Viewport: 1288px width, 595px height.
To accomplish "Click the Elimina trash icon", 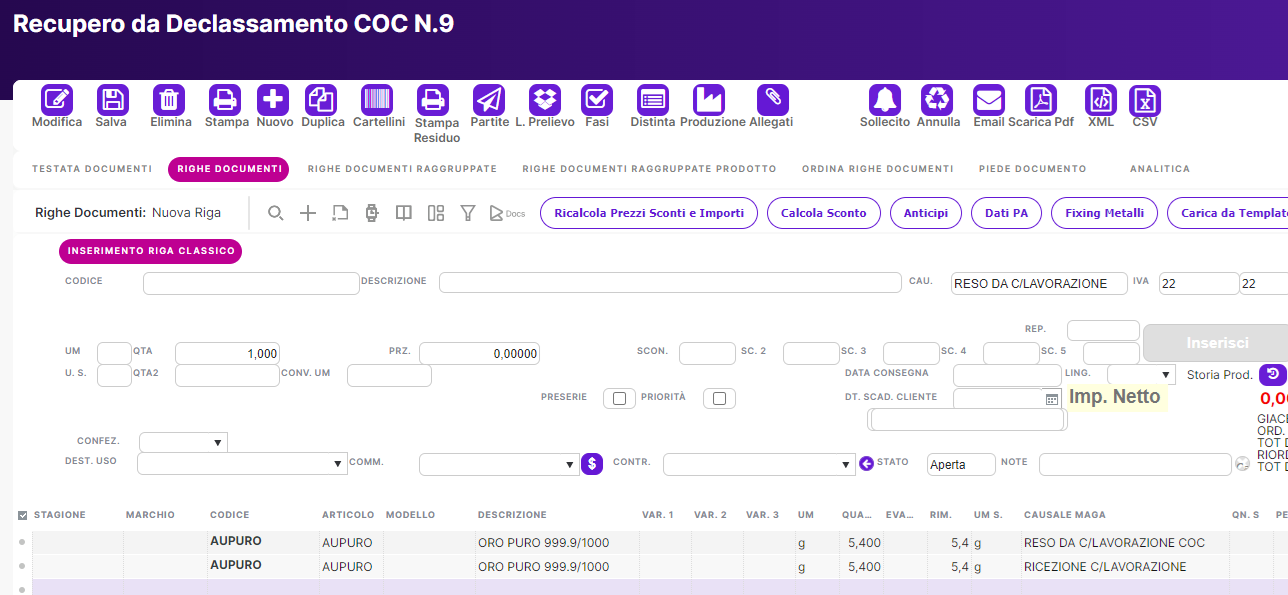I will (169, 100).
